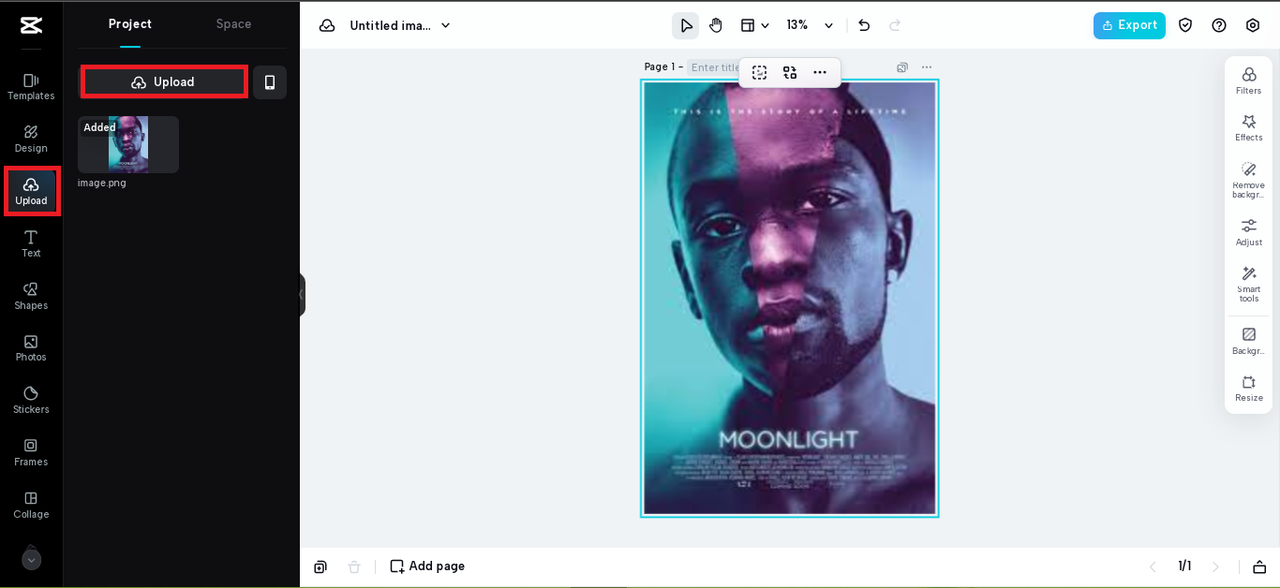Collapse the left panel handle
This screenshot has height=588, width=1280.
point(301,295)
